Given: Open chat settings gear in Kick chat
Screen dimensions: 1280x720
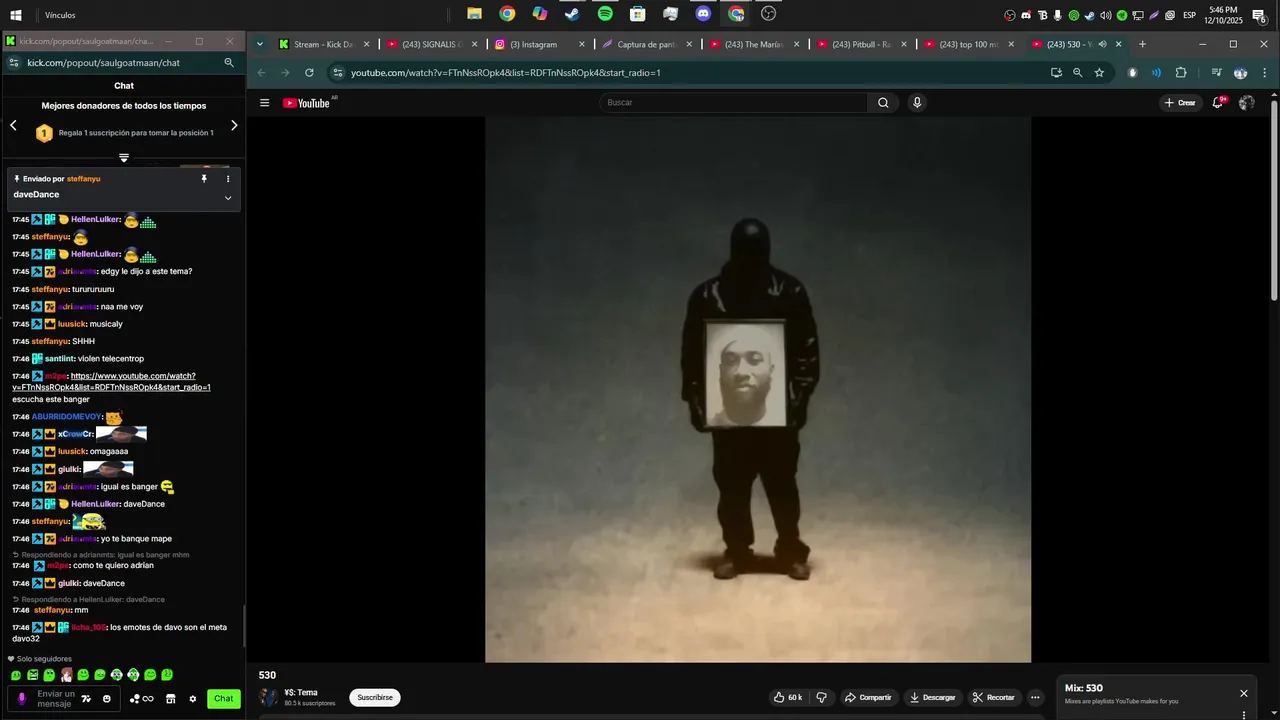Looking at the screenshot, I should tap(192, 699).
